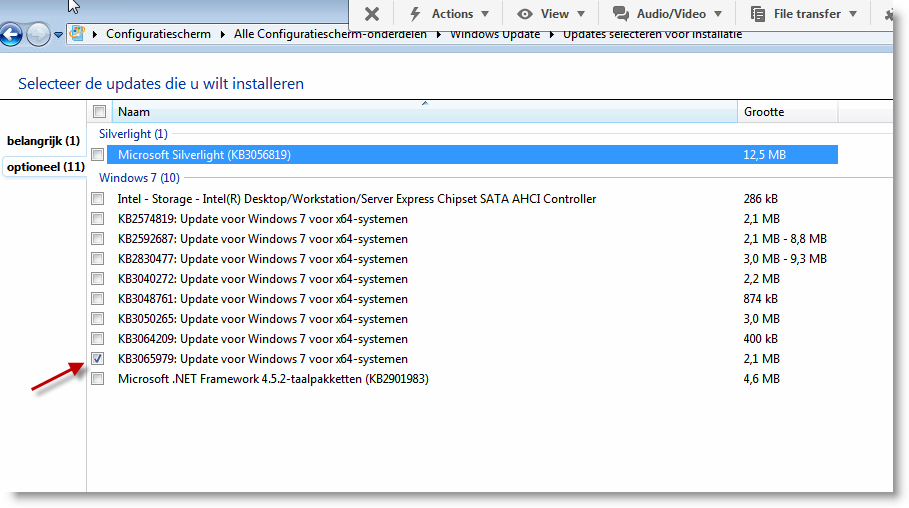This screenshot has width=909, height=508.
Task: Click the 286 kB size cell
Action: (x=761, y=199)
